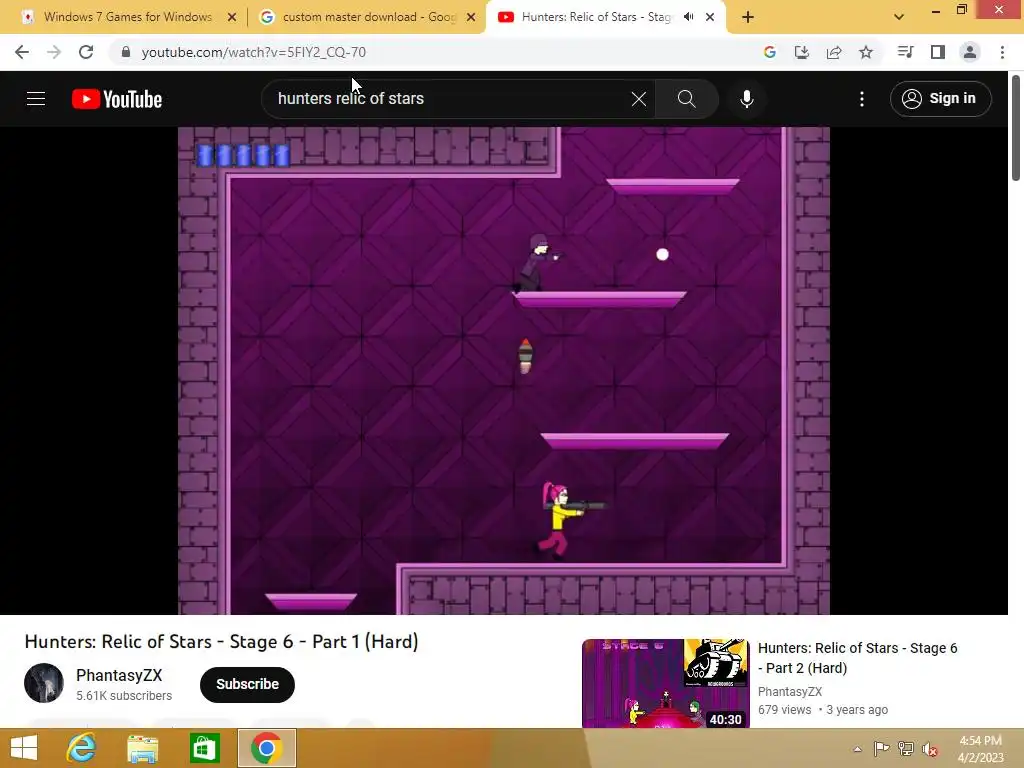Open YouTube settings three-dot menu
Viewport: 1024px width, 768px height.
[x=861, y=99]
